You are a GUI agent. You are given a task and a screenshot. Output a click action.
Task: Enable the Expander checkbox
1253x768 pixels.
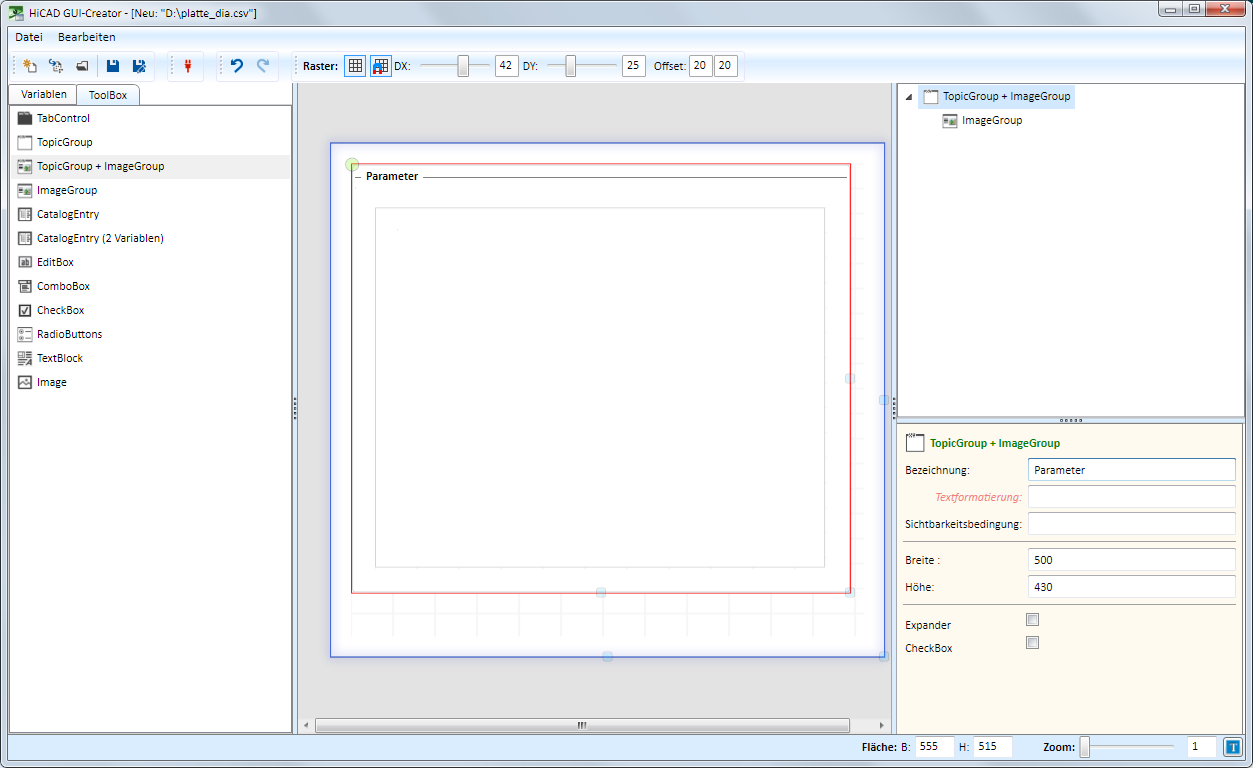(x=1033, y=620)
